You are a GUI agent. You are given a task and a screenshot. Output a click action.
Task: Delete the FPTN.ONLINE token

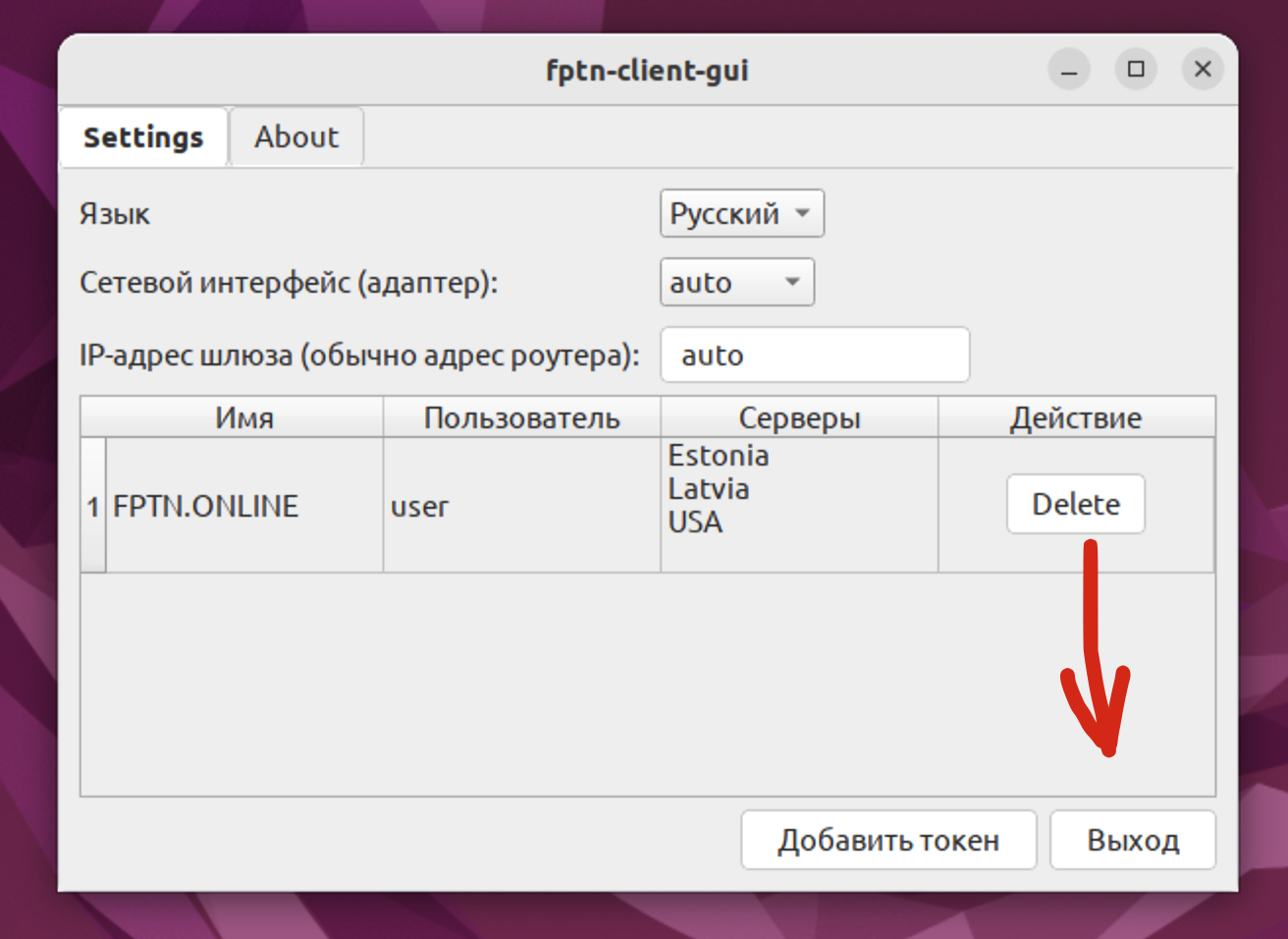[1075, 504]
